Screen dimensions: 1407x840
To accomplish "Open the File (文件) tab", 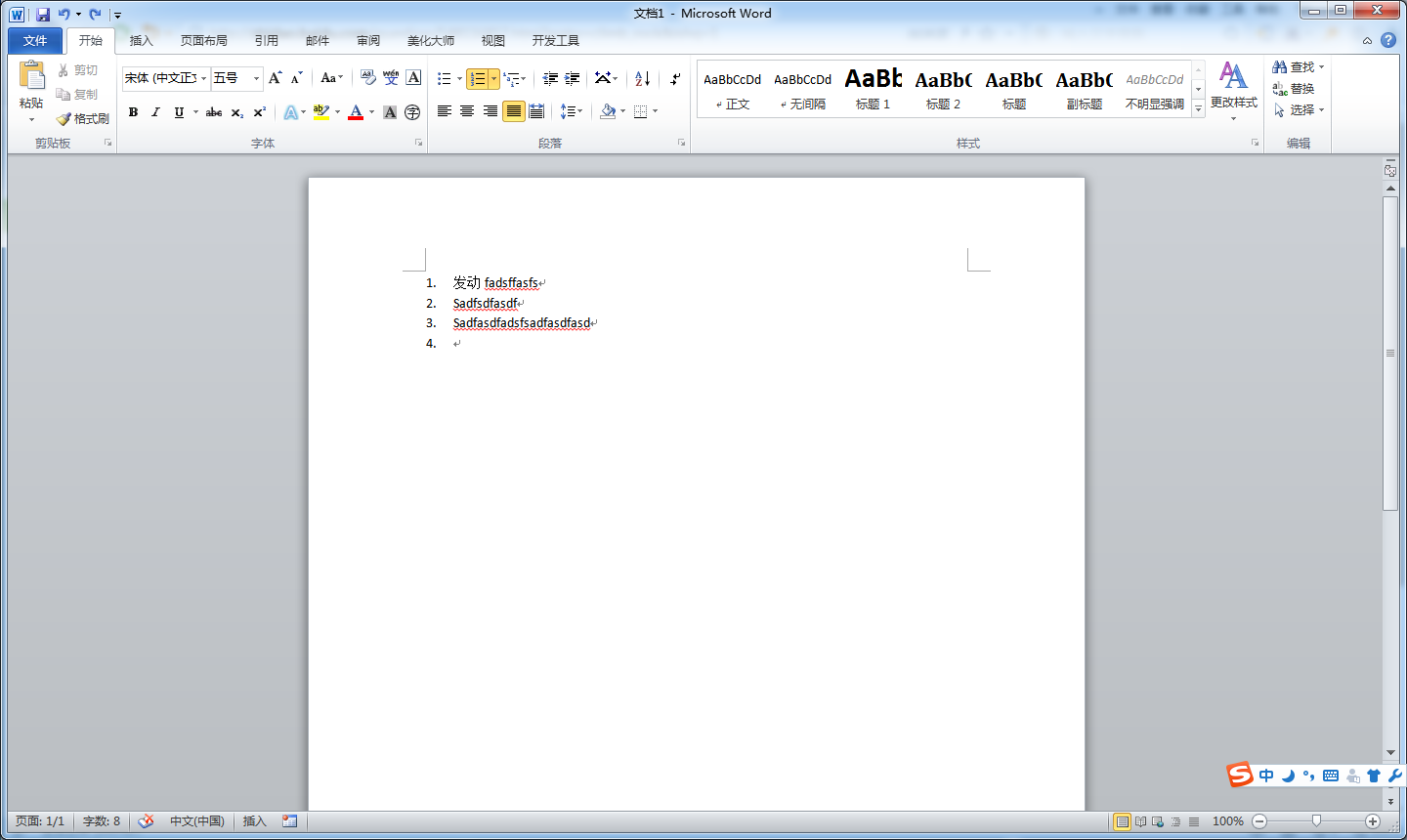I will pyautogui.click(x=35, y=41).
